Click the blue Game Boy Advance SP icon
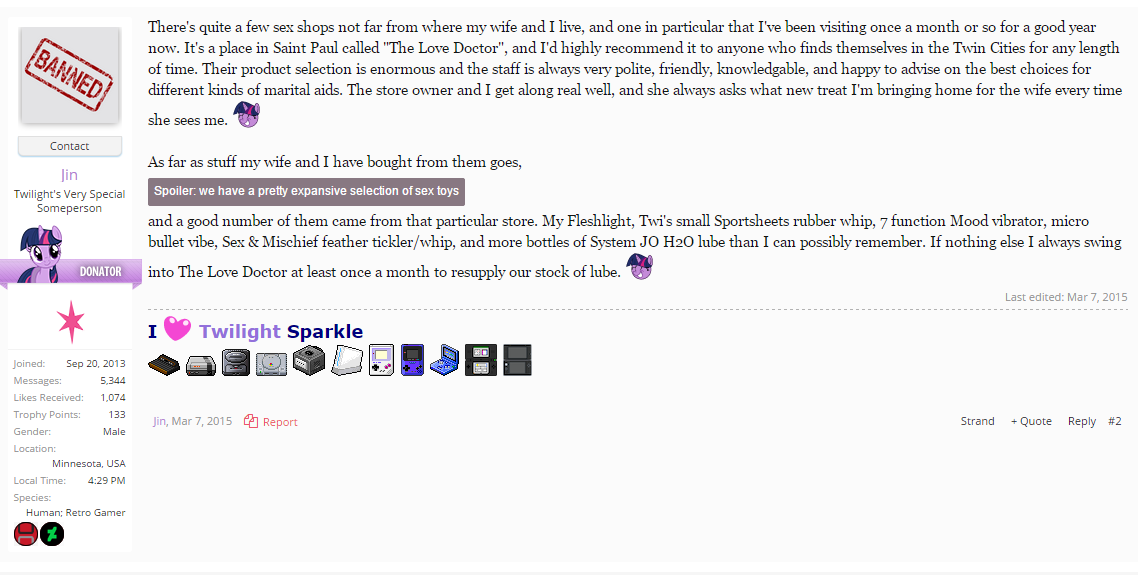 [444, 360]
